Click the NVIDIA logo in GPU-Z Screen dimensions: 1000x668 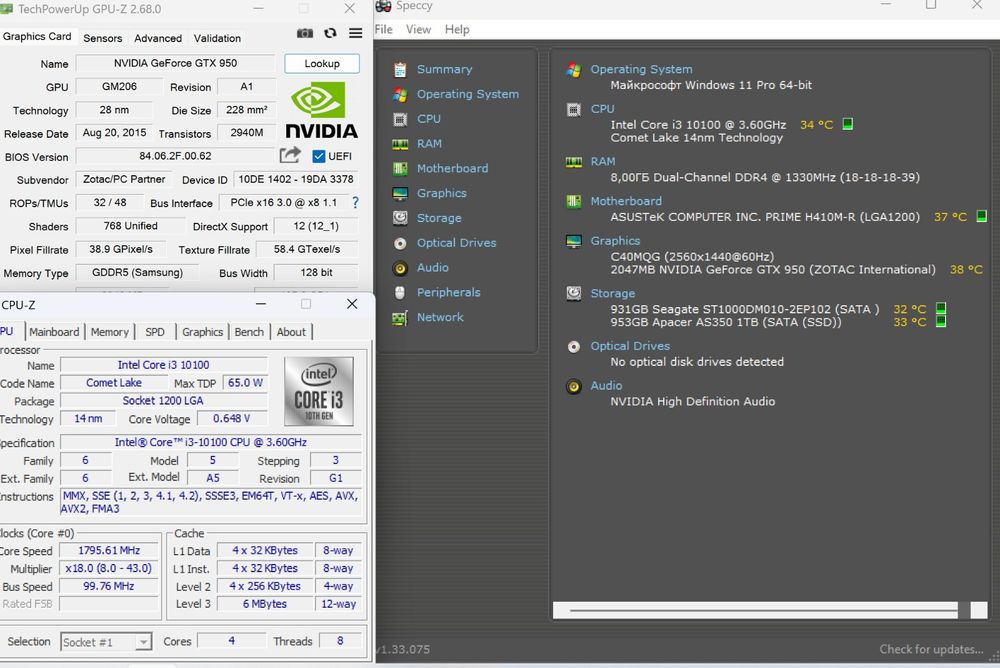pyautogui.click(x=321, y=111)
